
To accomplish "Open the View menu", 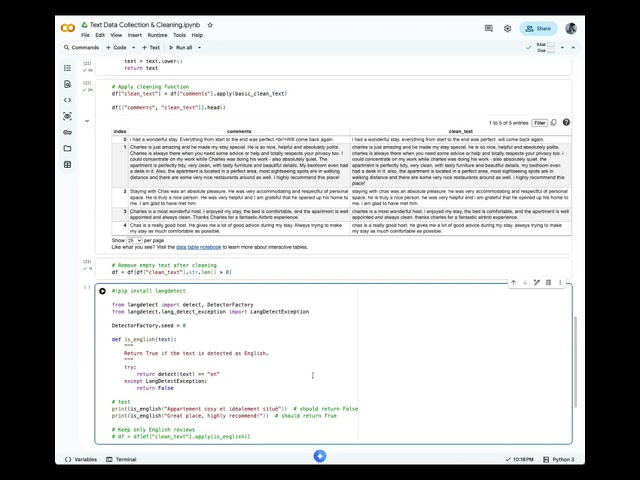I will point(116,35).
